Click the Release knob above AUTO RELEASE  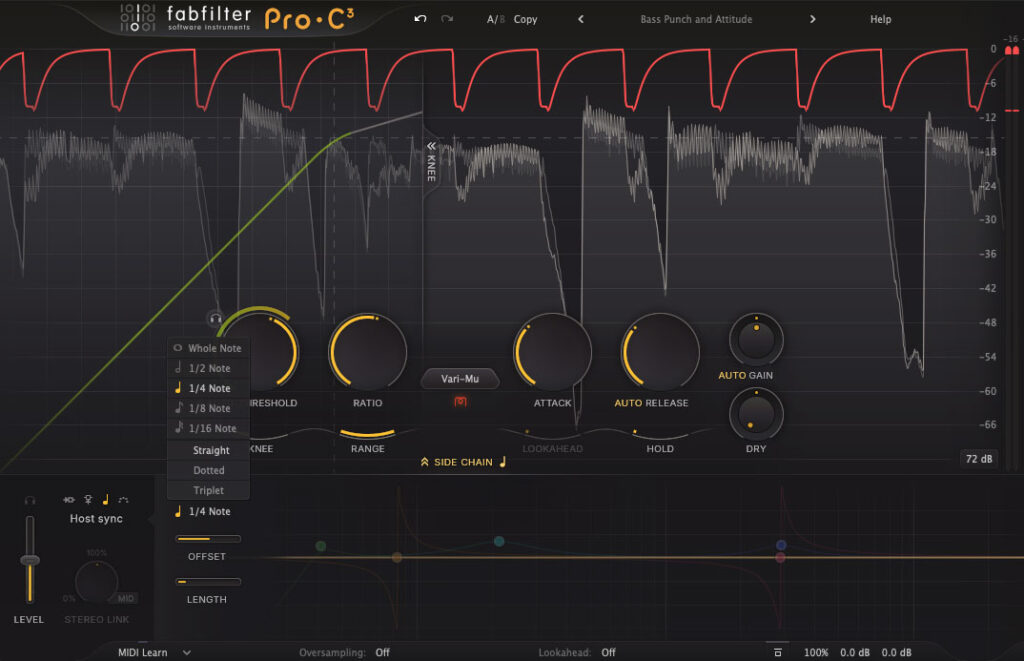point(660,351)
